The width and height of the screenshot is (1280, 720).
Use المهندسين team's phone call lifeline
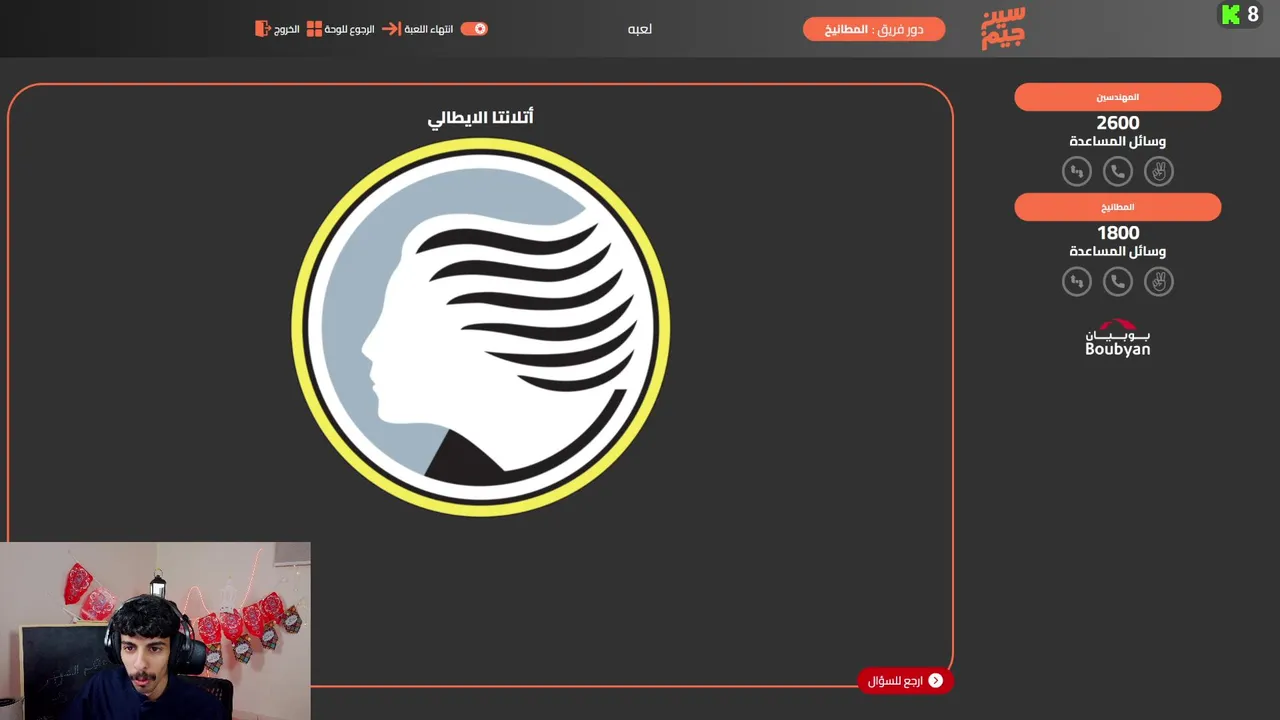pyautogui.click(x=1118, y=172)
